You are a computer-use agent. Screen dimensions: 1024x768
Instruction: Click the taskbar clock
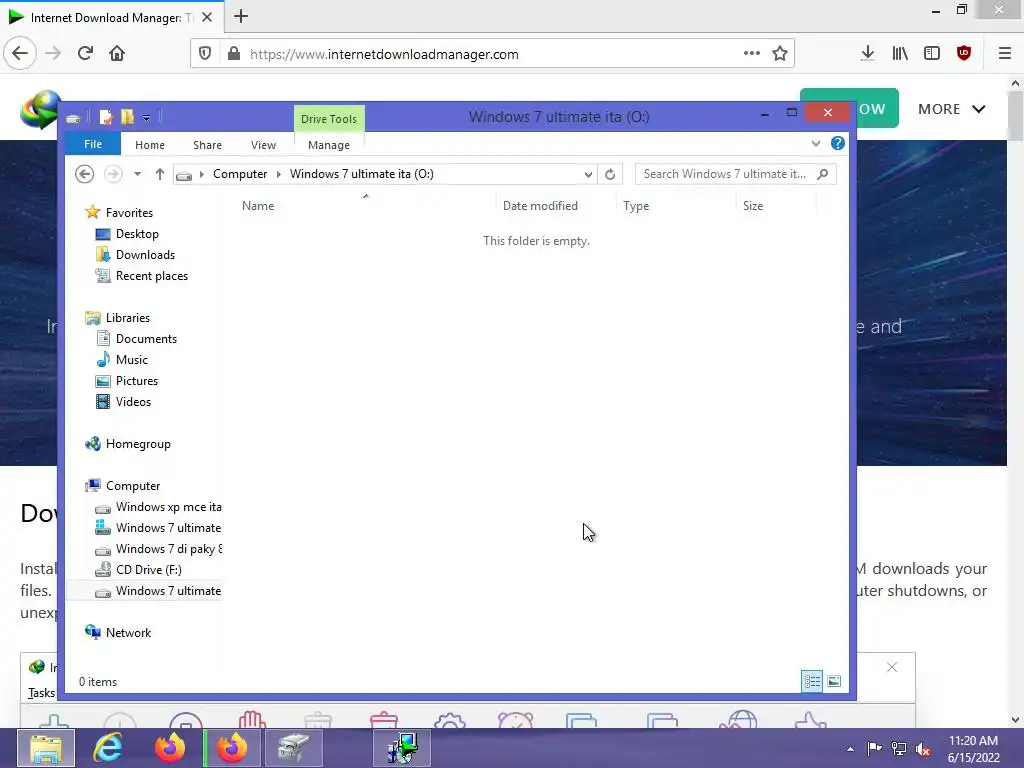click(x=973, y=749)
